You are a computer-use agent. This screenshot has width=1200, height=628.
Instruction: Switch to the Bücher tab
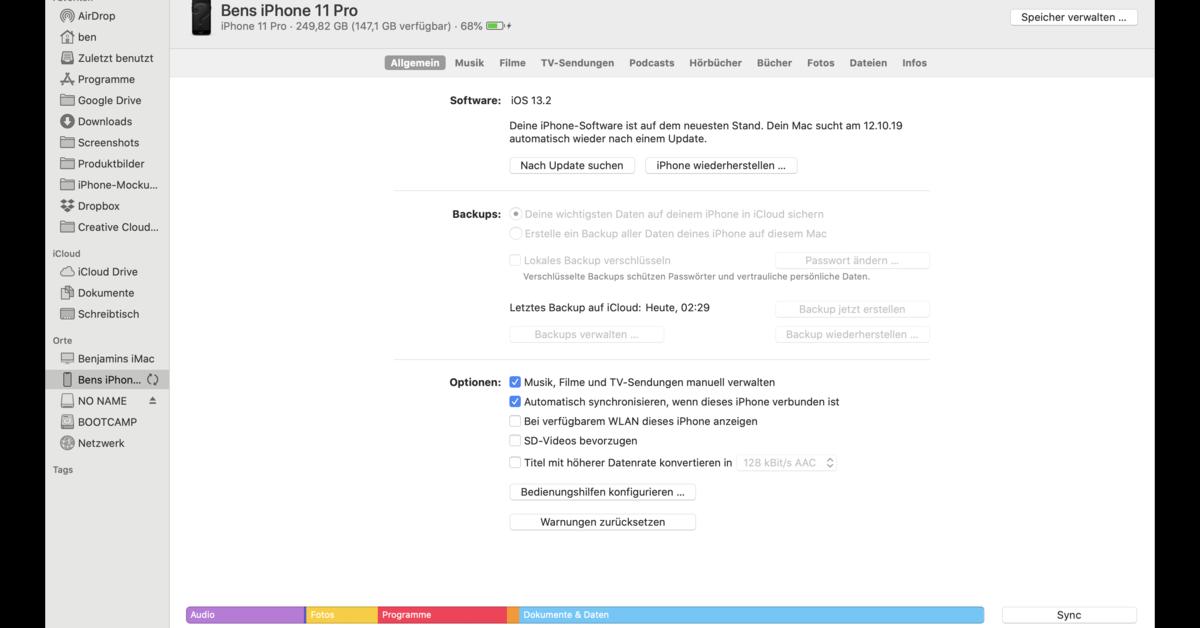coord(774,63)
